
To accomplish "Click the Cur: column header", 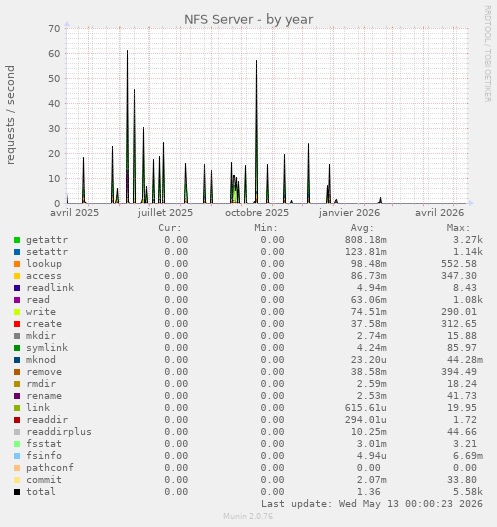I will tap(170, 228).
